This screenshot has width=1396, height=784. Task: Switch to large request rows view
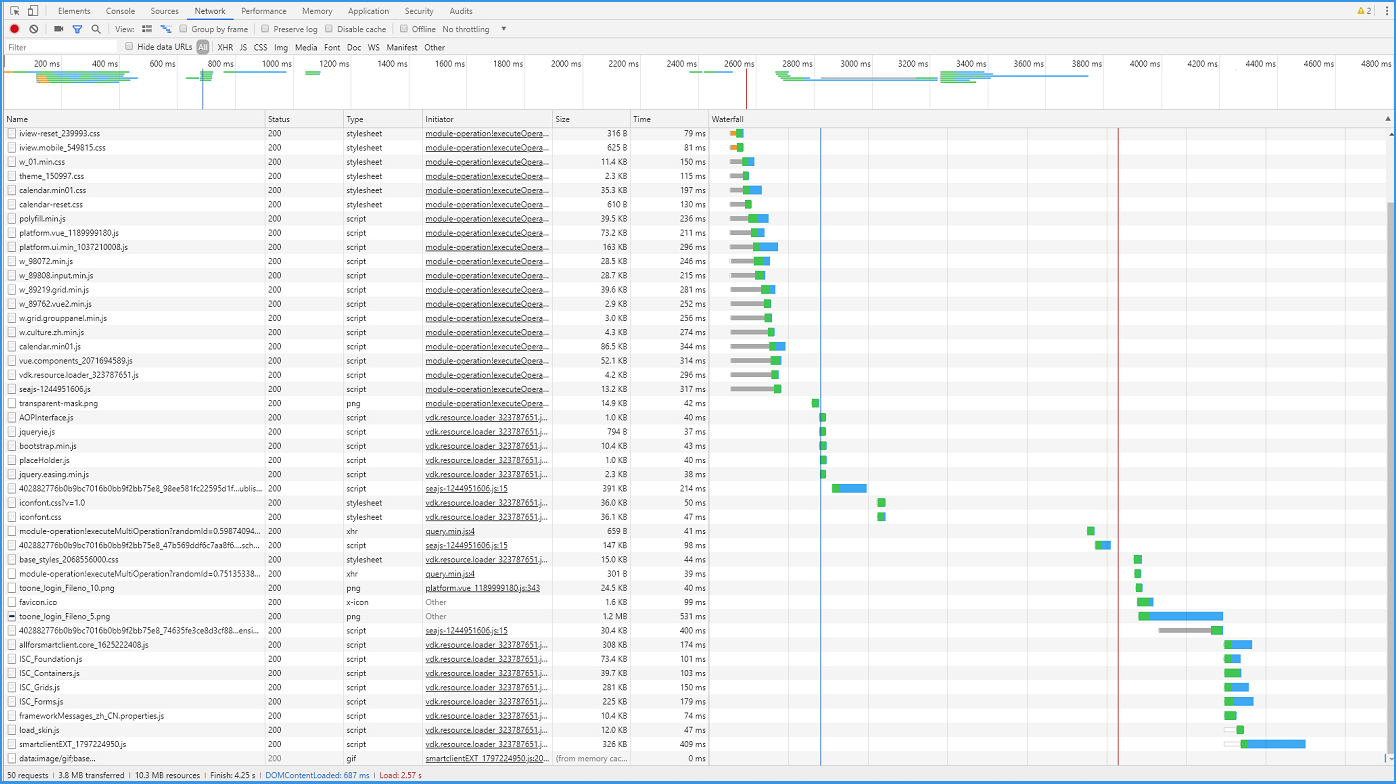[147, 29]
